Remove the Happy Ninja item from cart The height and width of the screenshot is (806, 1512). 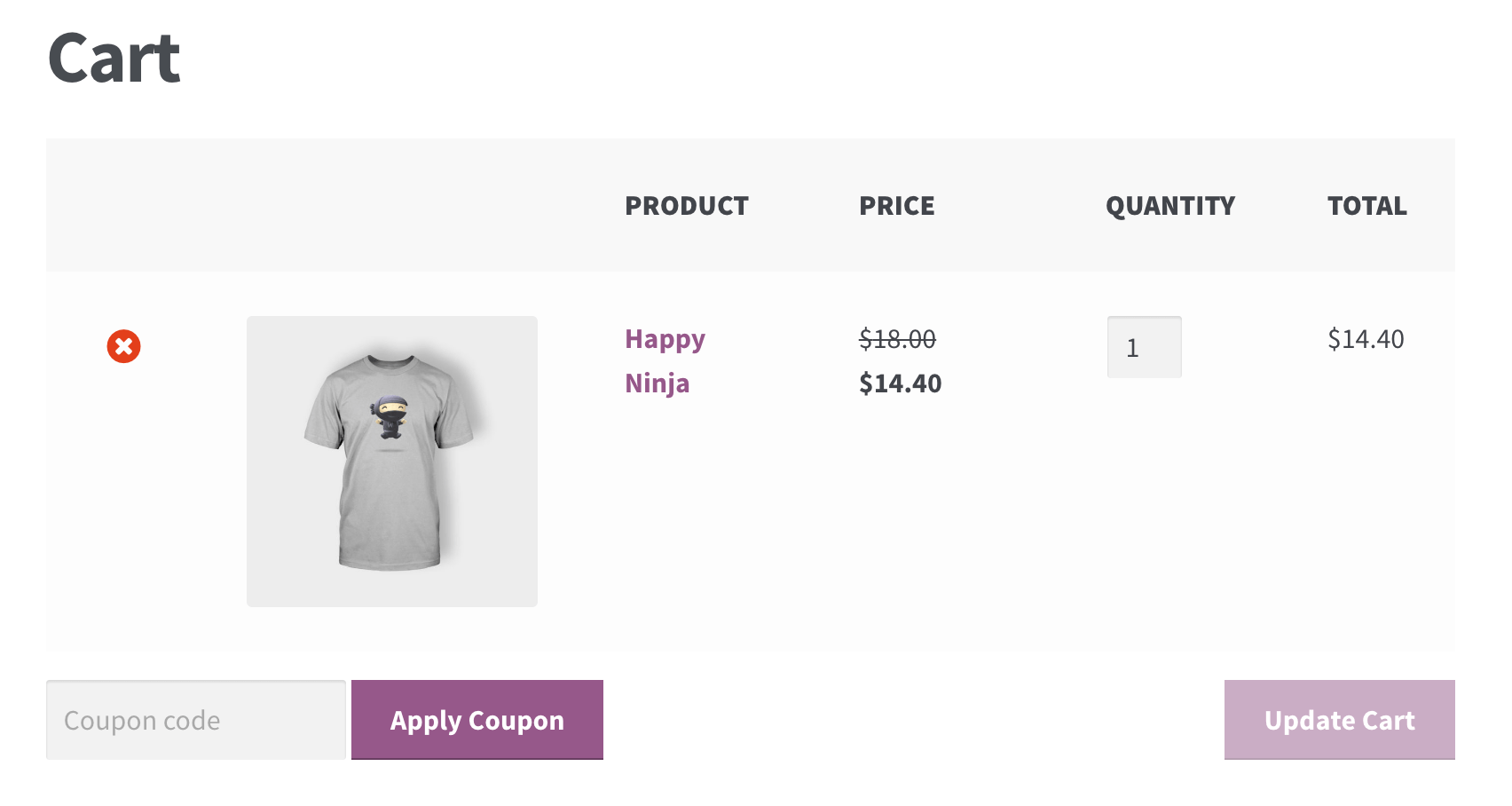coord(123,347)
